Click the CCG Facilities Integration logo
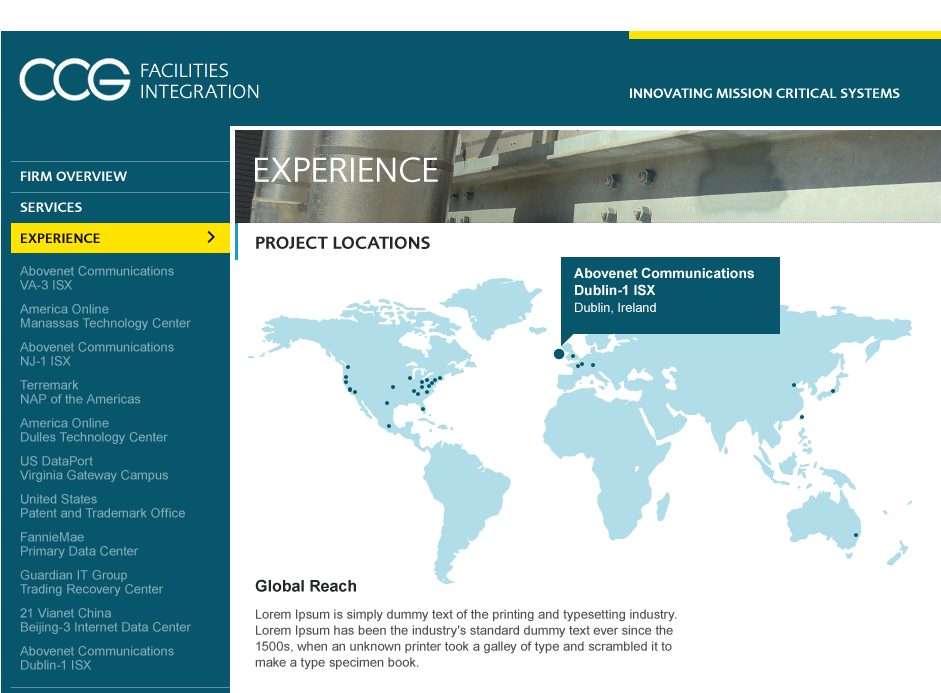 click(x=139, y=81)
